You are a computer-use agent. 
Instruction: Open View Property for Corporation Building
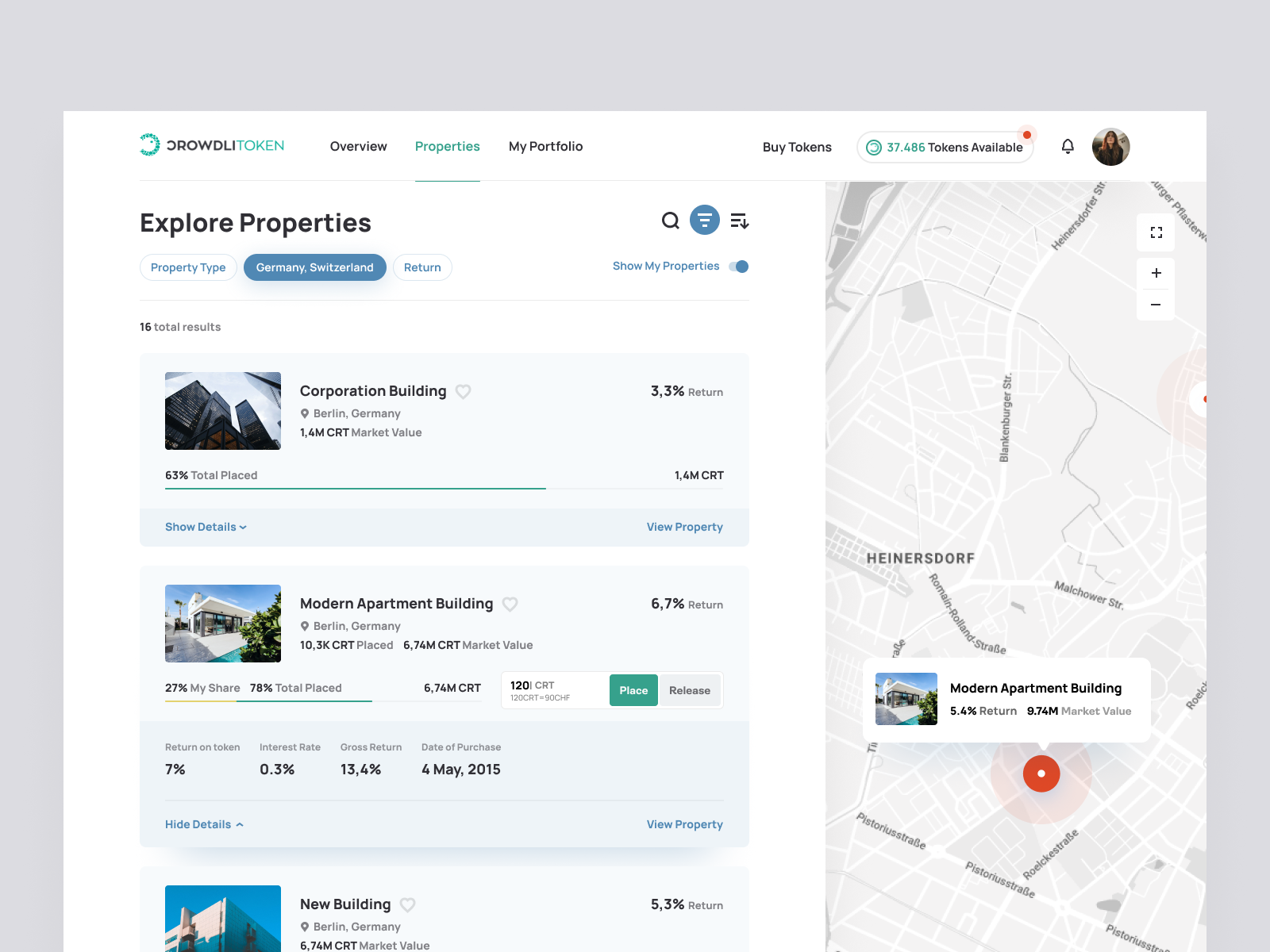684,527
